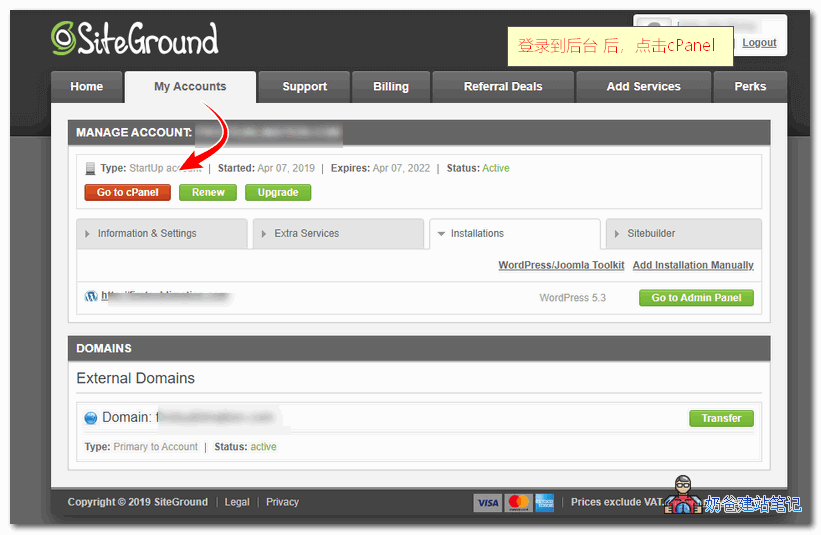This screenshot has width=821, height=535.
Task: Open the Referral Deals tab
Action: 503,87
